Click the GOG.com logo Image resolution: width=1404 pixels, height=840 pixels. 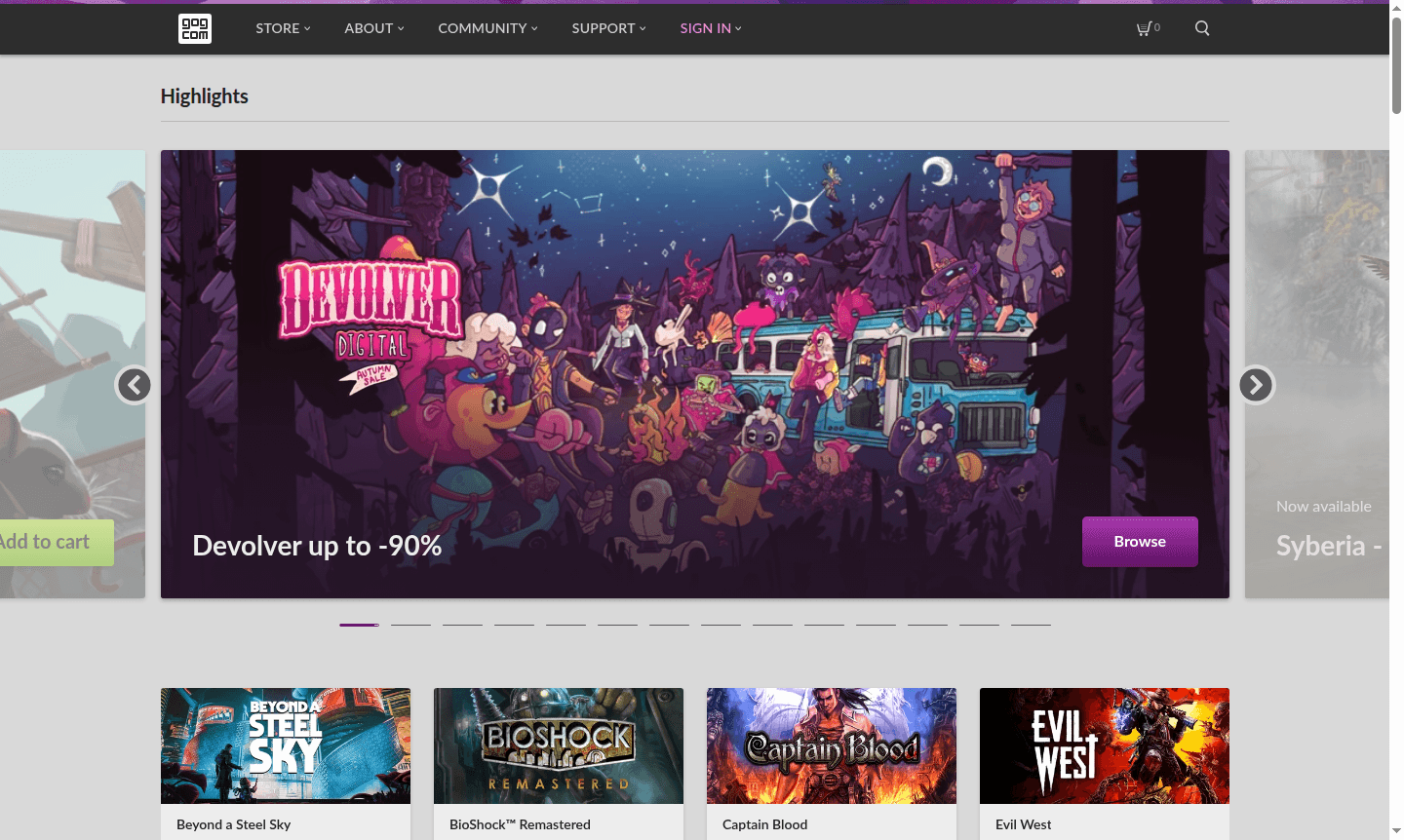(x=194, y=28)
